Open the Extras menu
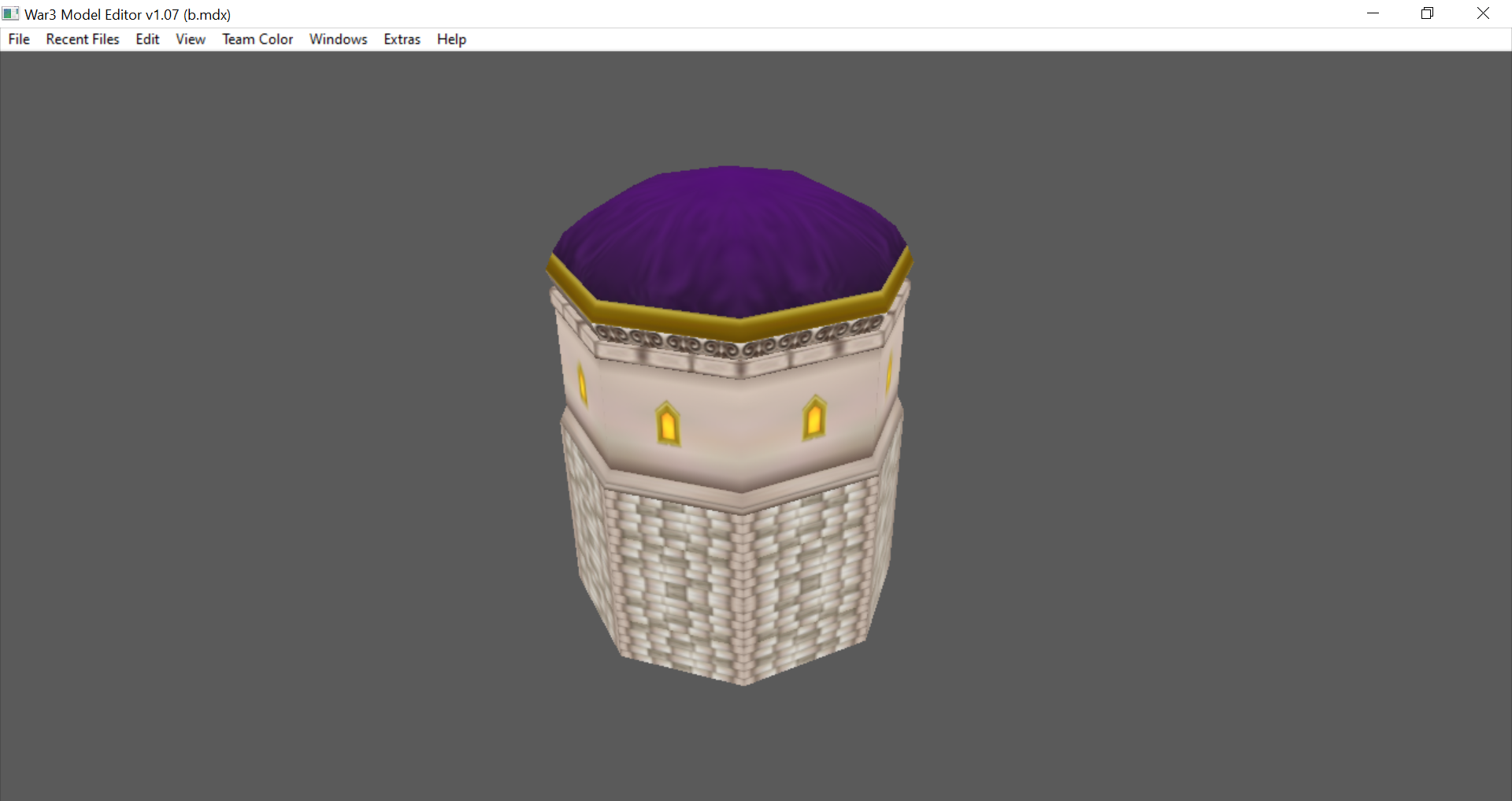 click(402, 39)
